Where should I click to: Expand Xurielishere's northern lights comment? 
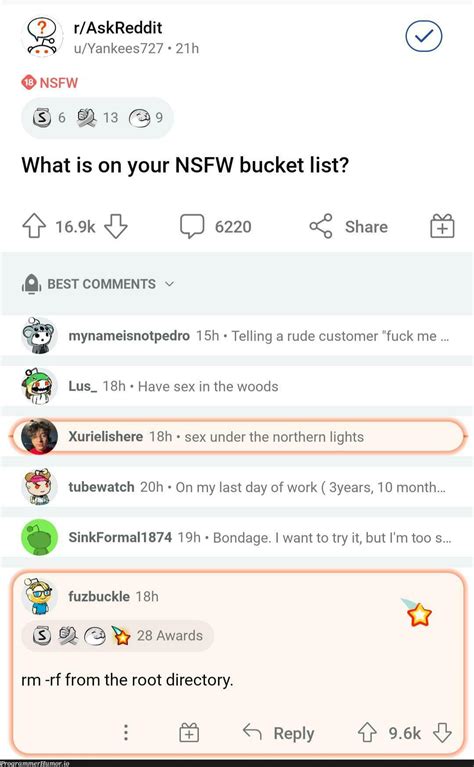pyautogui.click(x=237, y=436)
